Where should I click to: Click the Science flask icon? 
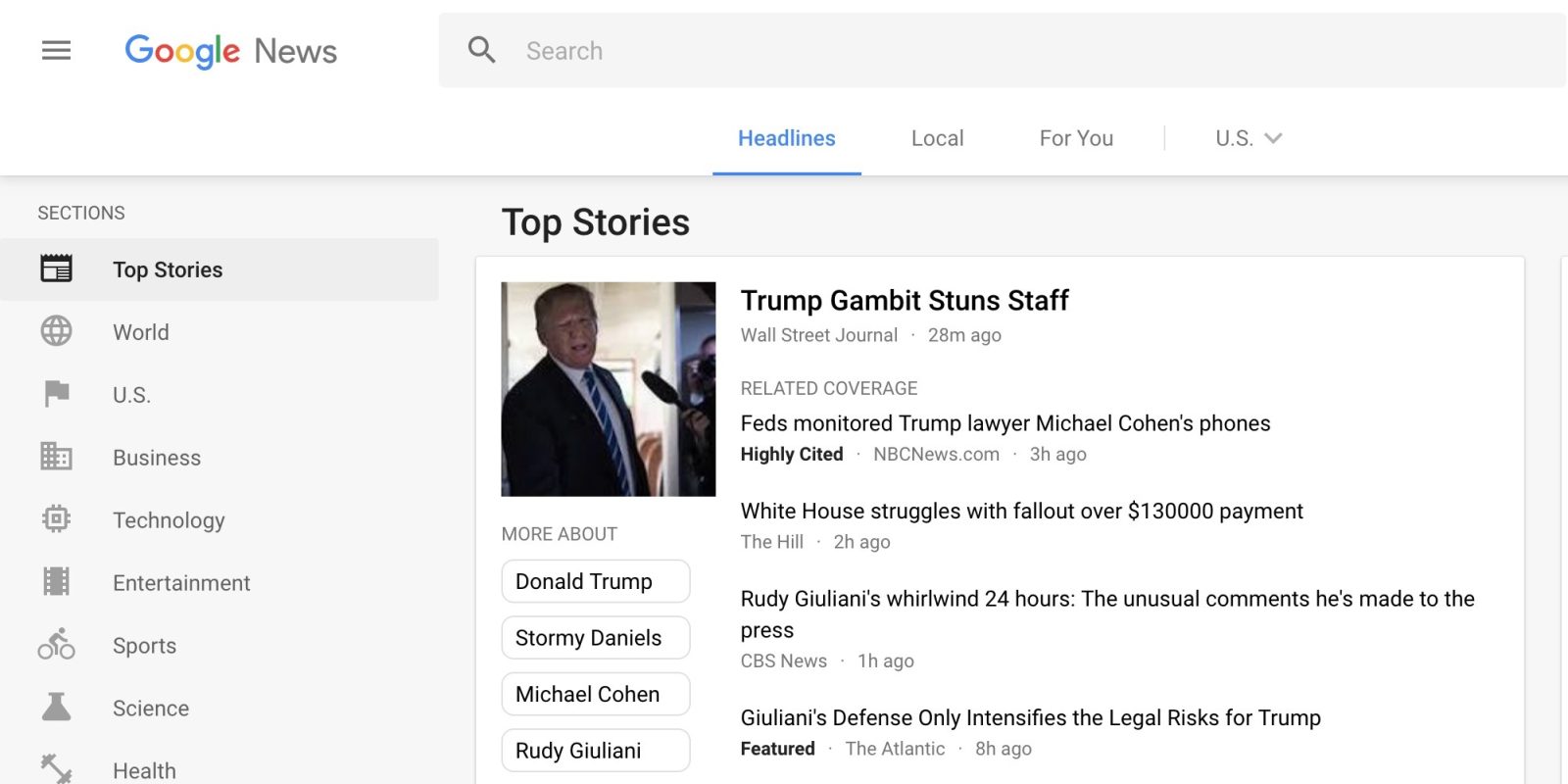56,707
